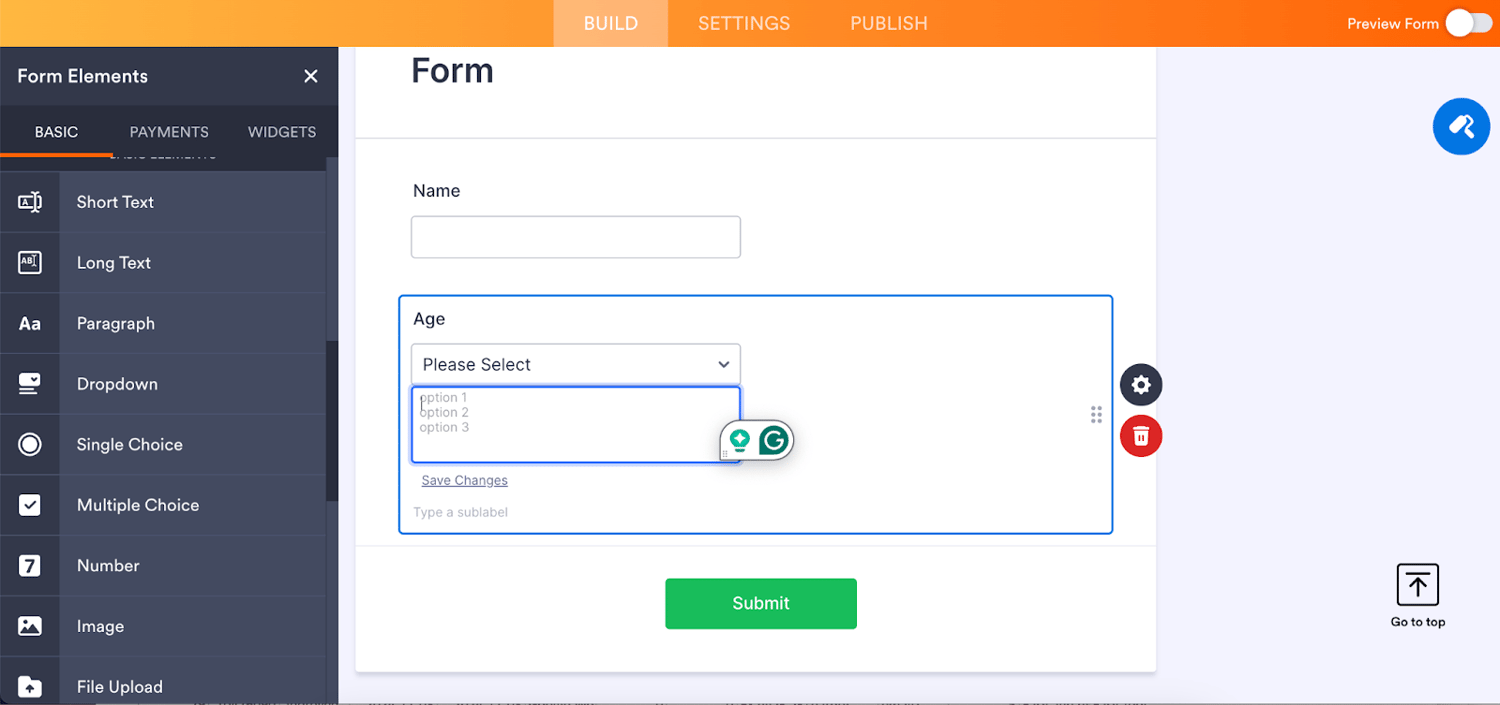Open the PUBLISH section

pos(888,23)
